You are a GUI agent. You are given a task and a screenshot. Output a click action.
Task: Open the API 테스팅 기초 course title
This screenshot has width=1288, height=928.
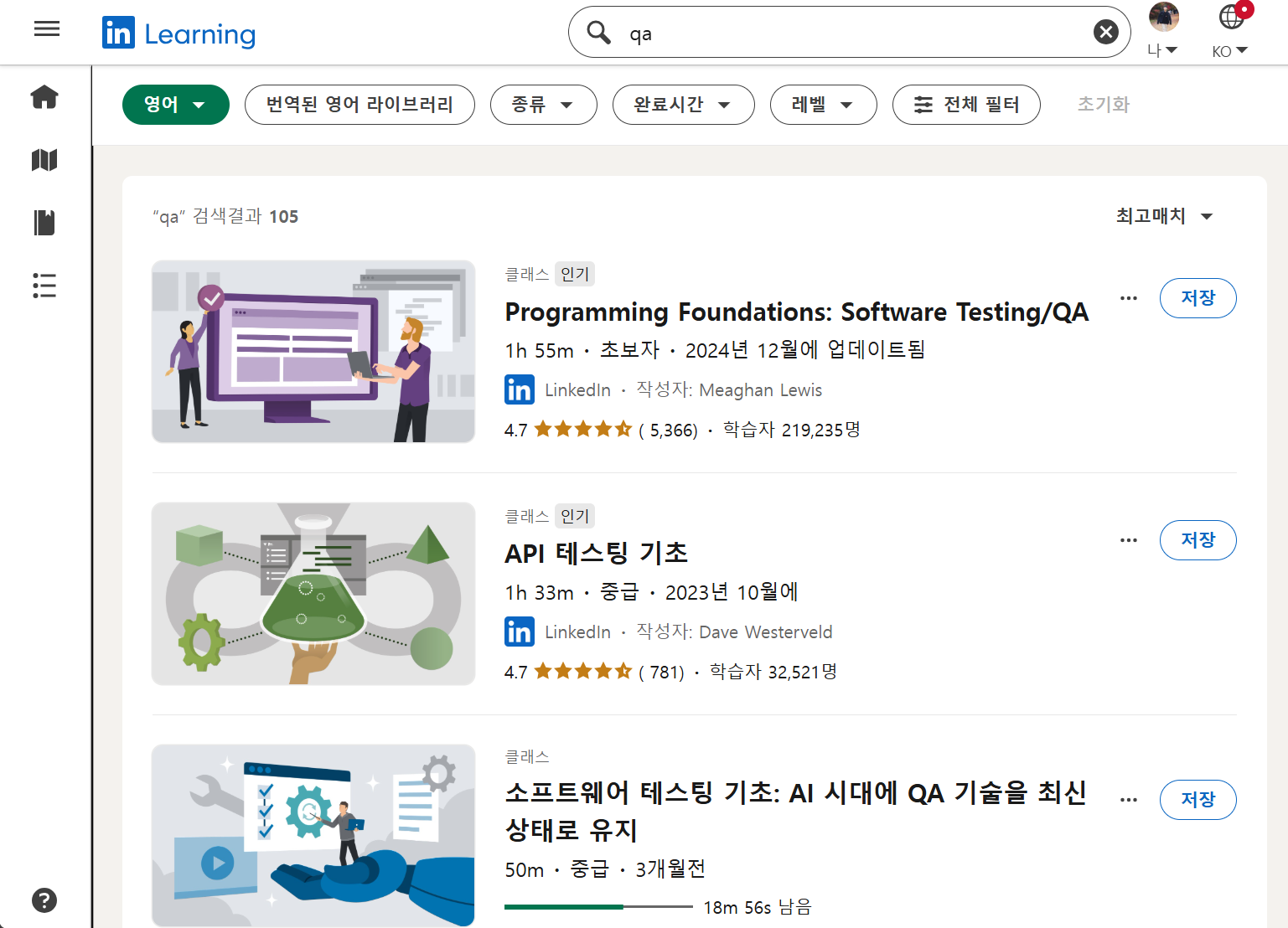[596, 554]
